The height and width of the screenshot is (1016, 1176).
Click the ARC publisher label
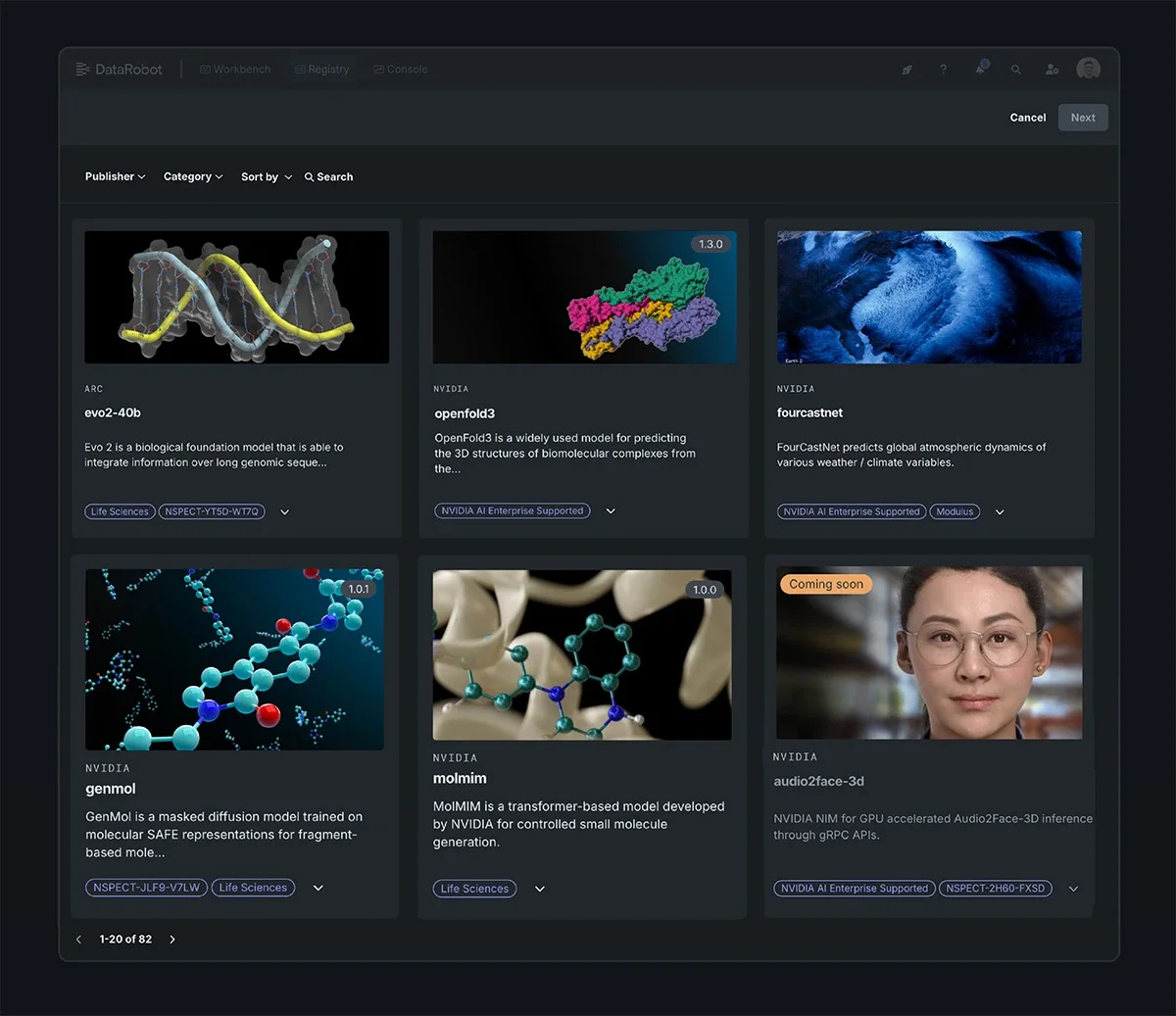coord(94,389)
